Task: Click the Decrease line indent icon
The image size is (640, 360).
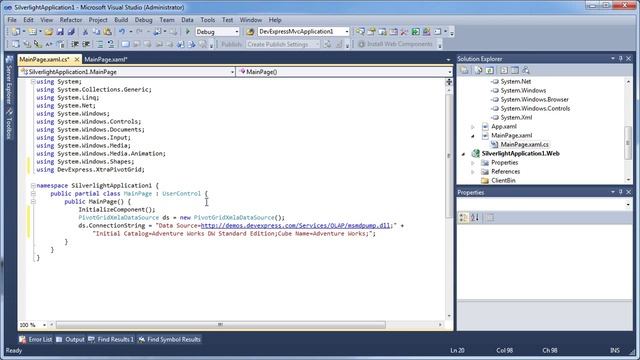Action: [x=75, y=44]
